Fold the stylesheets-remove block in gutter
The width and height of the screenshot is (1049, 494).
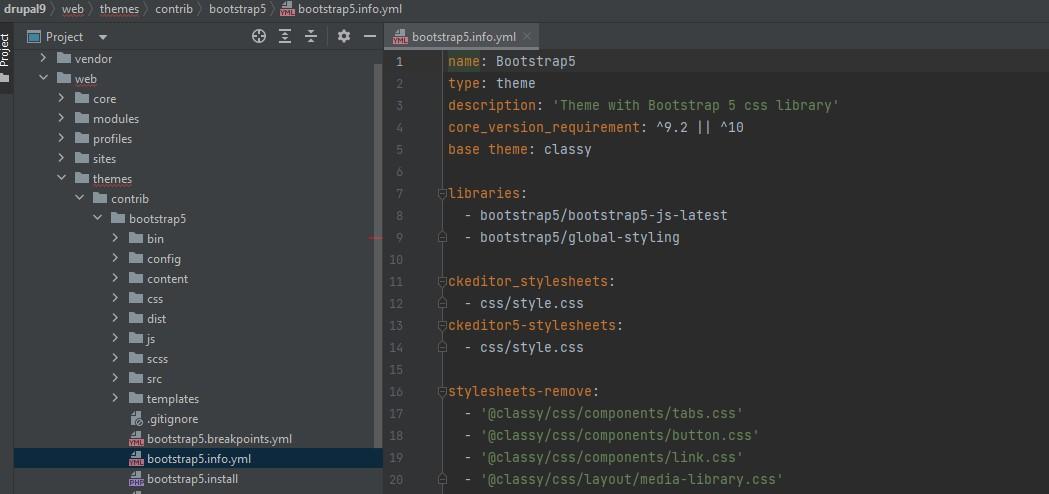click(x=442, y=392)
